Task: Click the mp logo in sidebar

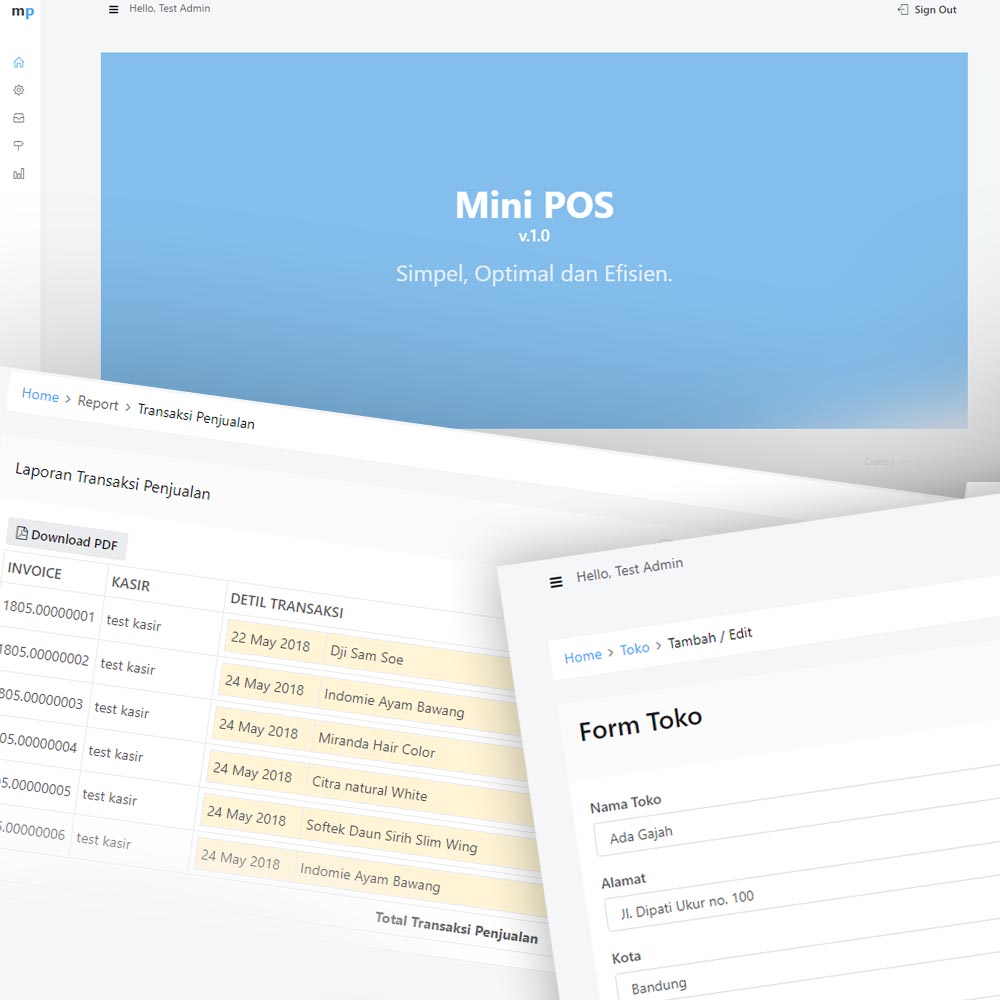Action: point(22,12)
